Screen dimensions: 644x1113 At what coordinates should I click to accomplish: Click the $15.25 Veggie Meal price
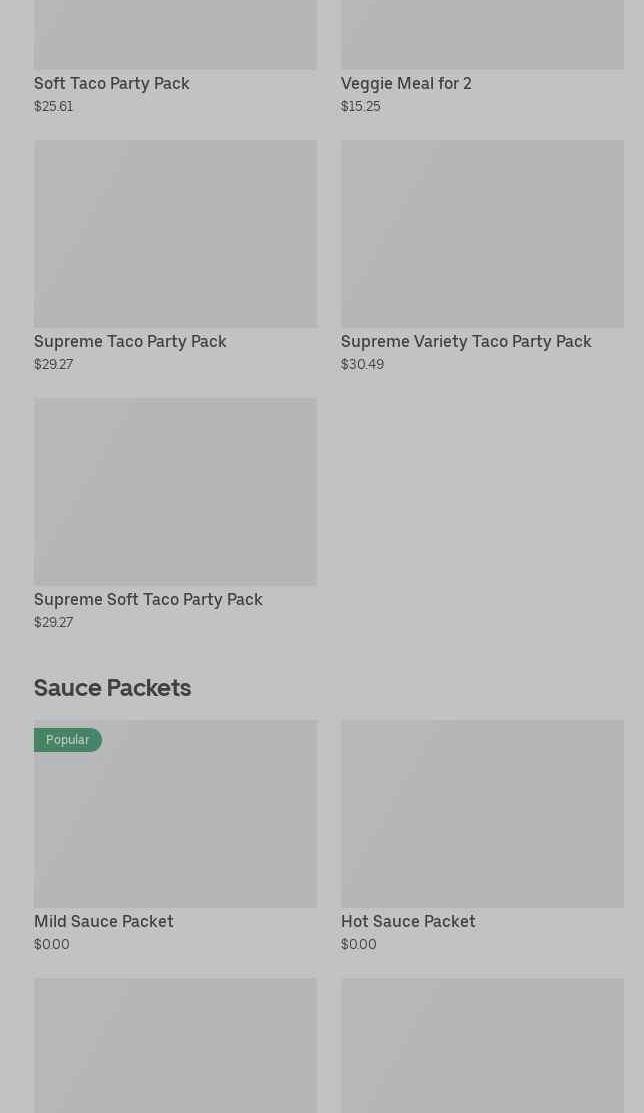coord(360,106)
